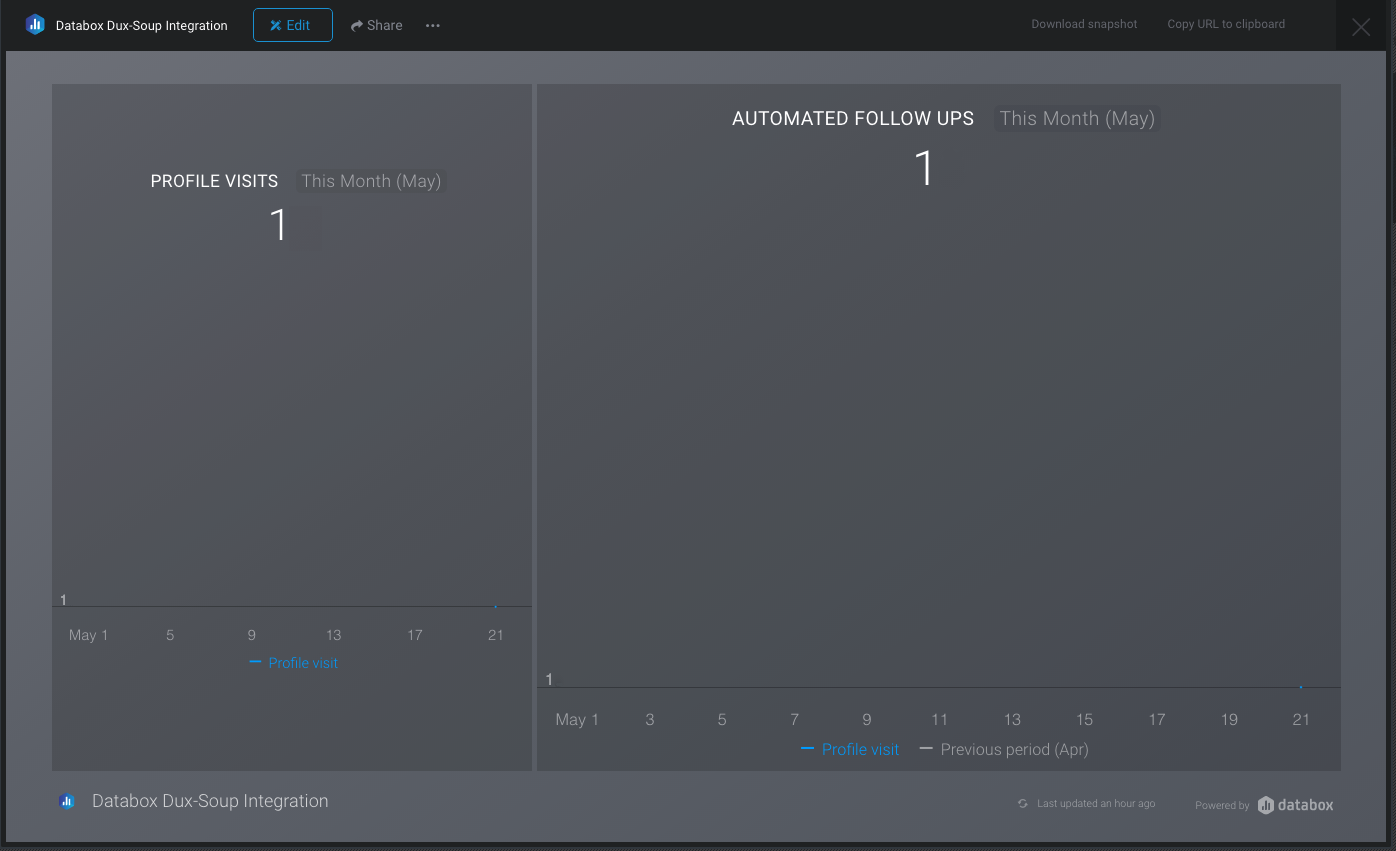
Task: Click the refresh icon near Last updated
Action: (x=1022, y=804)
